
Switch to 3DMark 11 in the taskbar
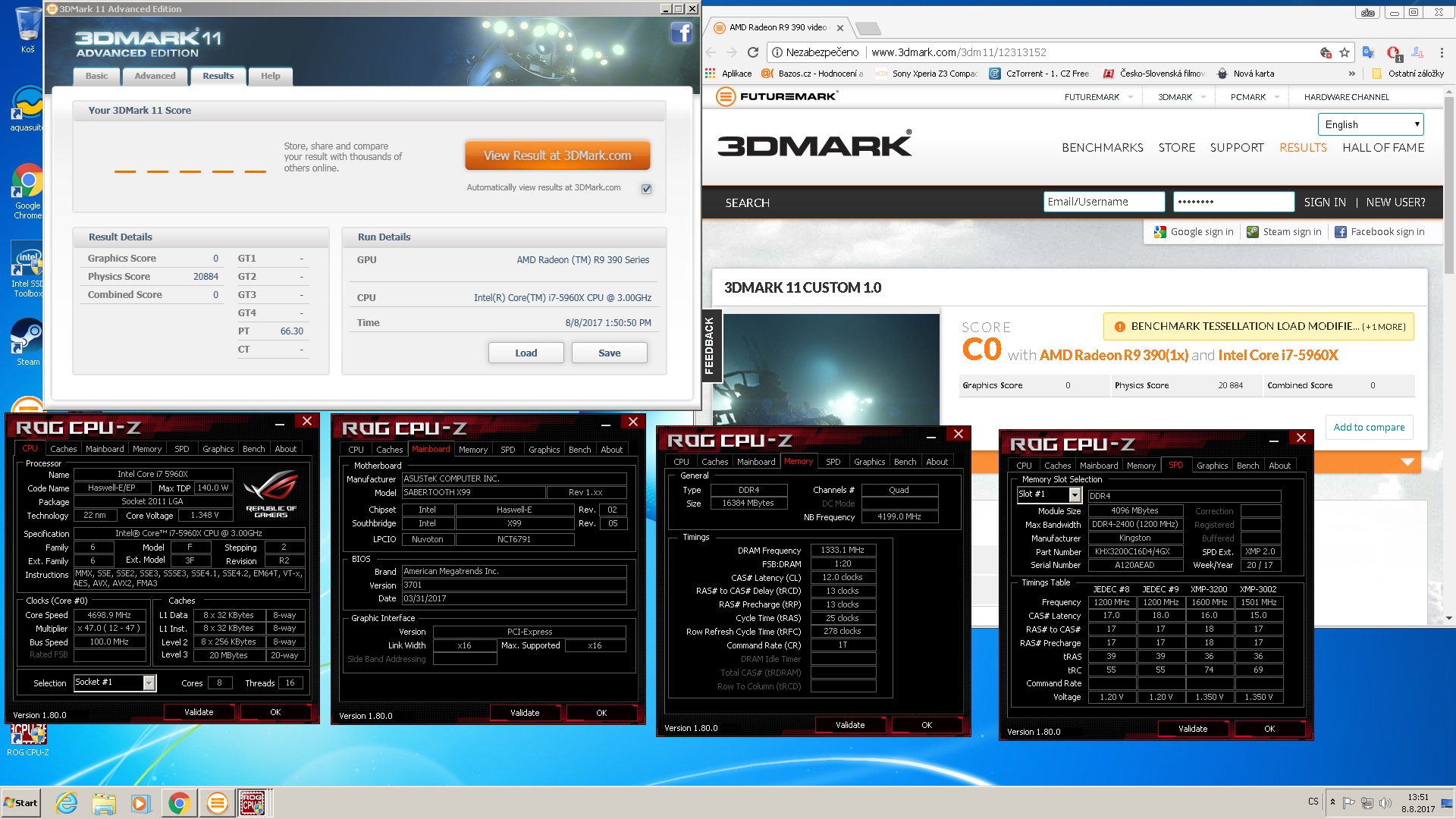(217, 803)
